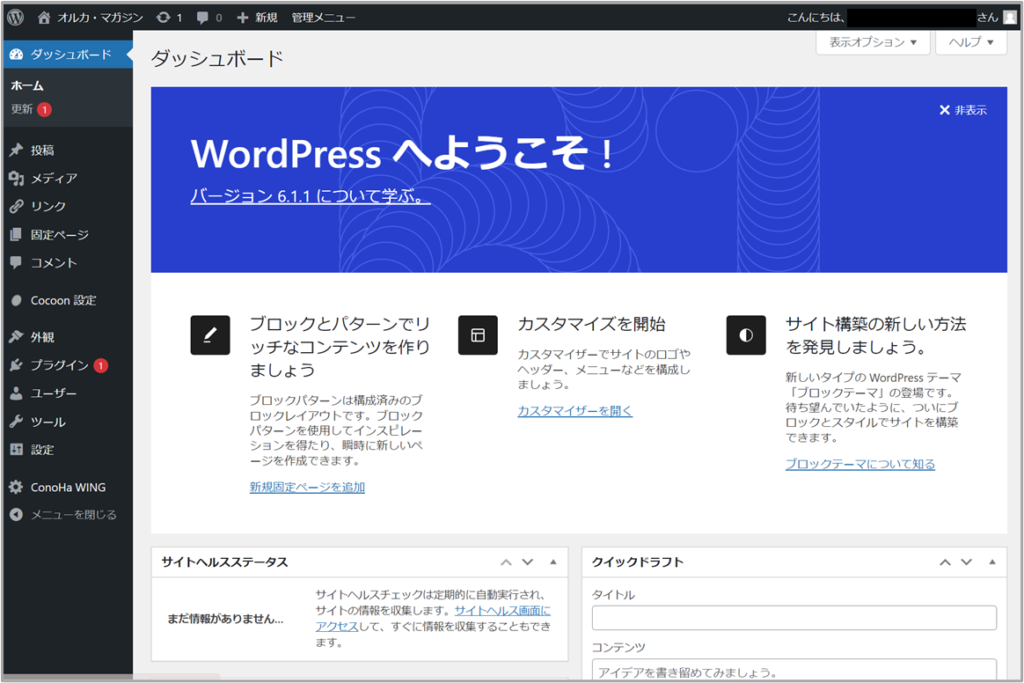The image size is (1024, 683).
Task: Click the media icon next to メディア
Action: click(x=16, y=178)
